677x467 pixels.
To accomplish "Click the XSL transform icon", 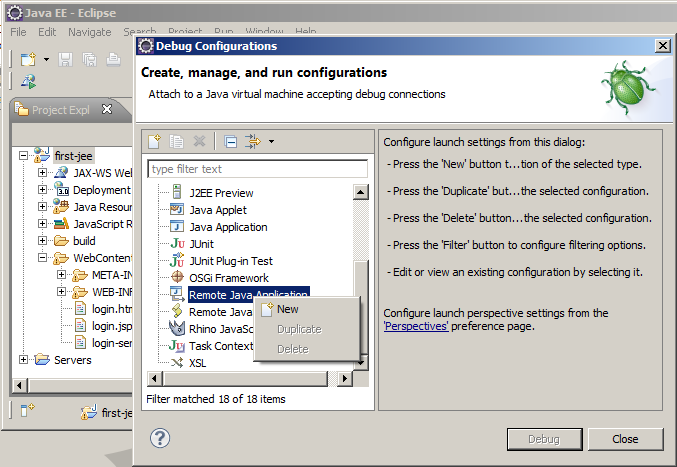I will [x=177, y=363].
